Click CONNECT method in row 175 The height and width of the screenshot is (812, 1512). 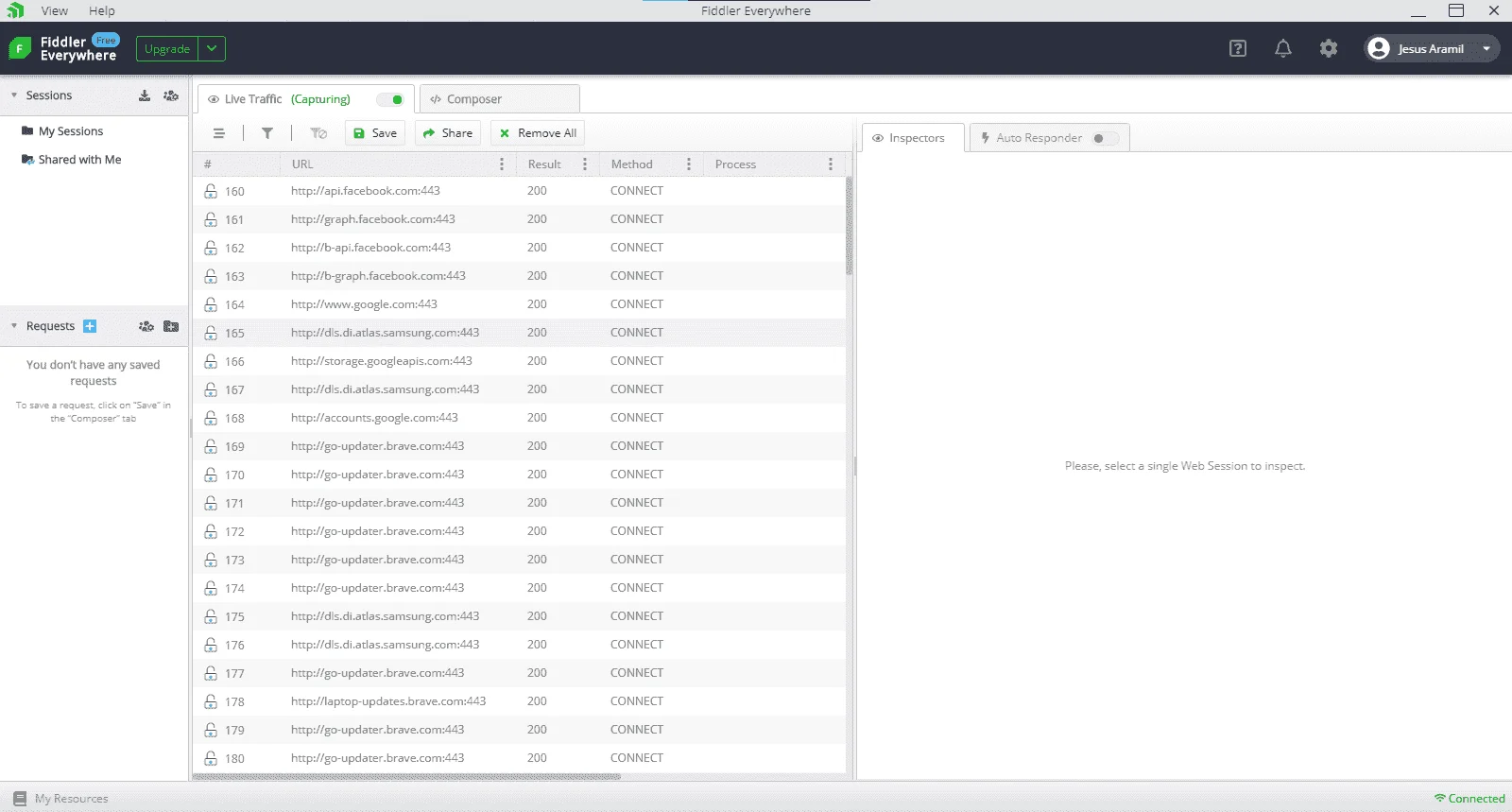point(637,616)
